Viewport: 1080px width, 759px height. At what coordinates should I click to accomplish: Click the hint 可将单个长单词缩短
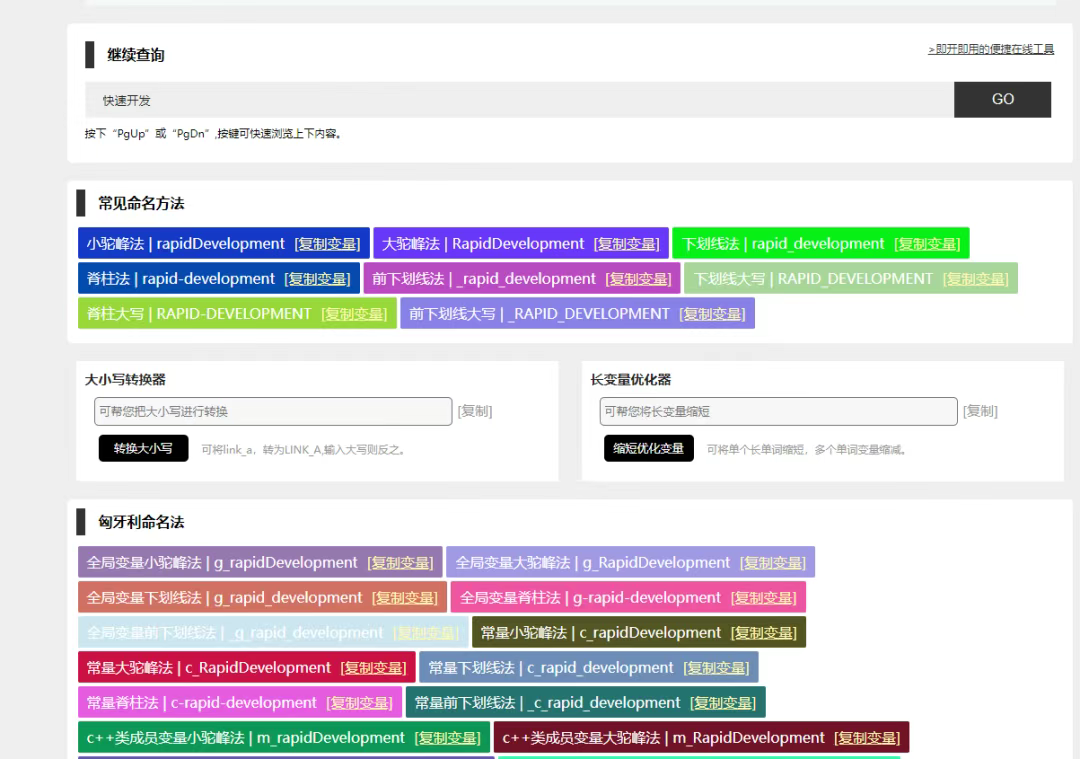point(807,450)
